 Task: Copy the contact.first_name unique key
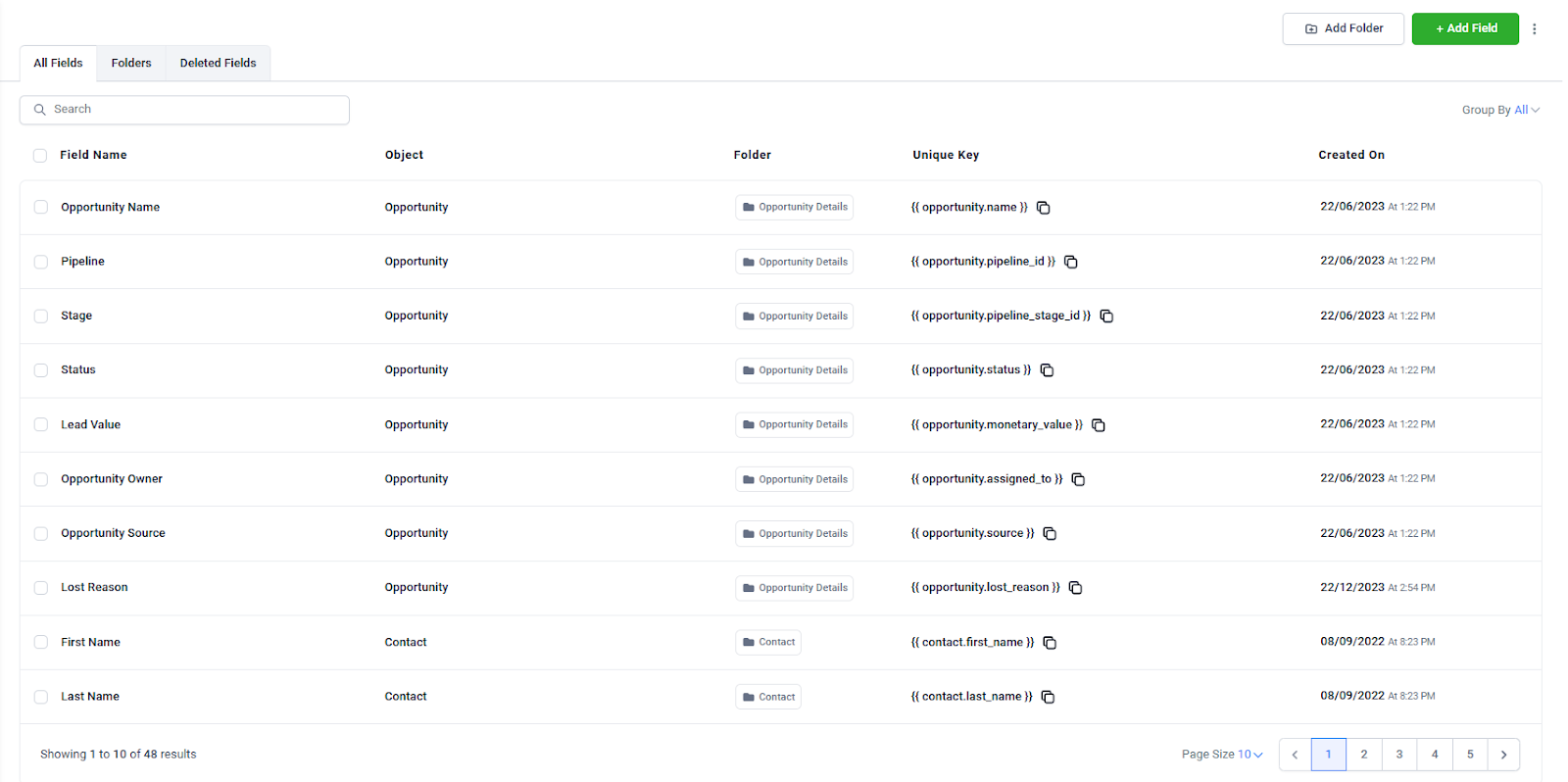(x=1050, y=643)
